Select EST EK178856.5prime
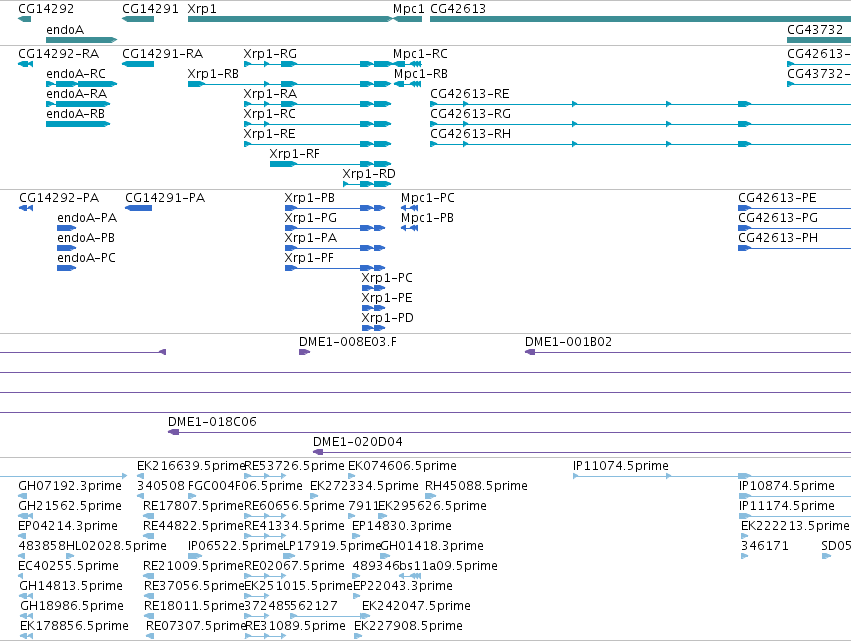 (74, 627)
